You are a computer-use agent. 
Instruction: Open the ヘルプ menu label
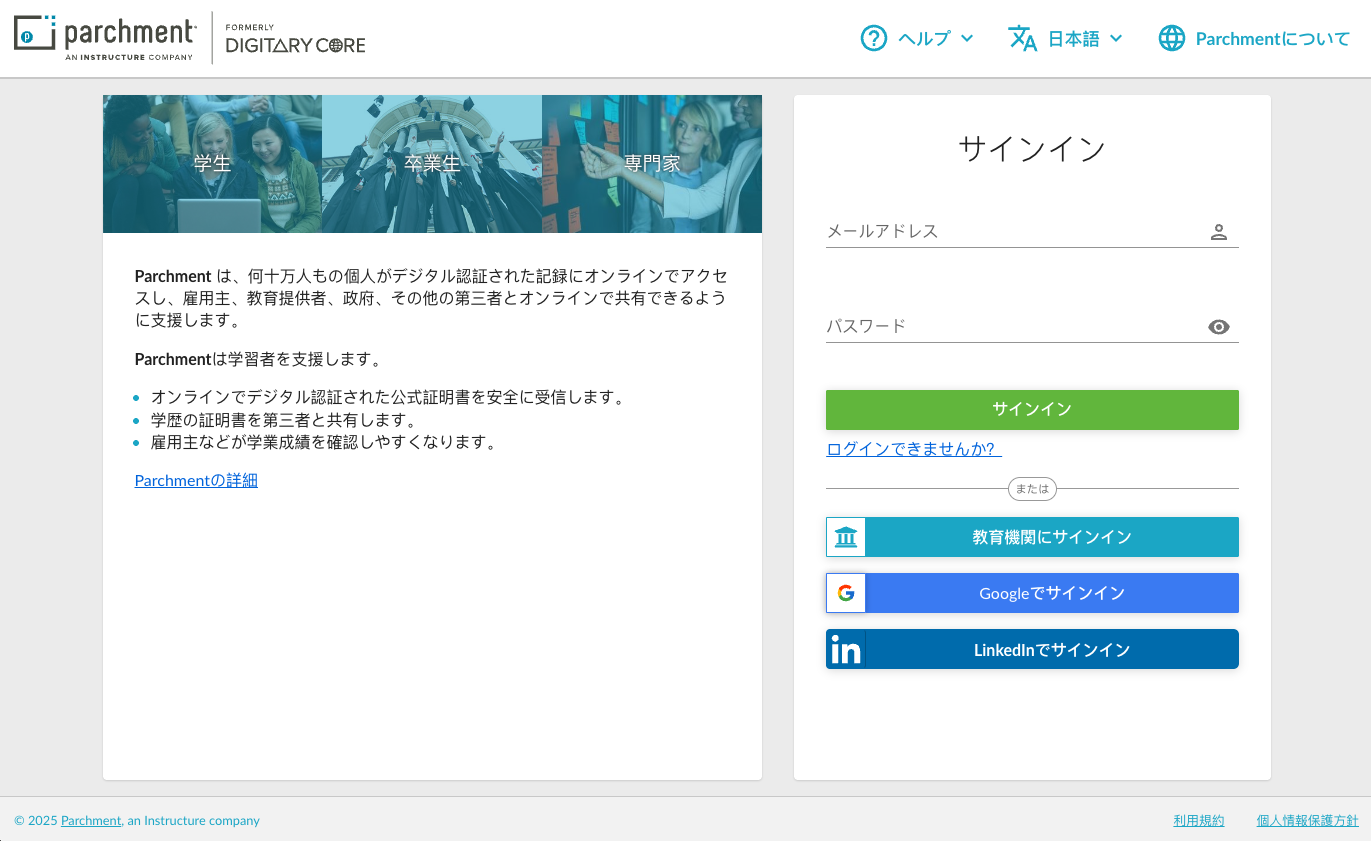click(924, 38)
